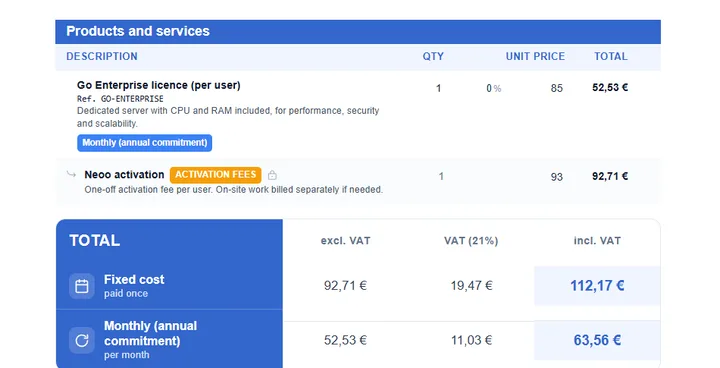Edit the 0 % discount field

click(494, 88)
